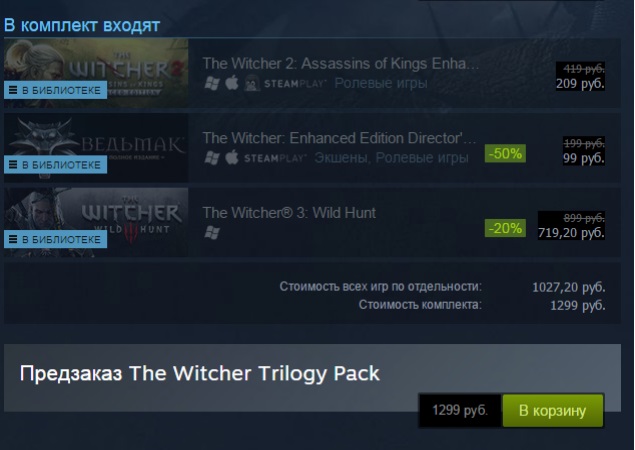
Task: Click the -20% discount badge
Action: coord(505,228)
